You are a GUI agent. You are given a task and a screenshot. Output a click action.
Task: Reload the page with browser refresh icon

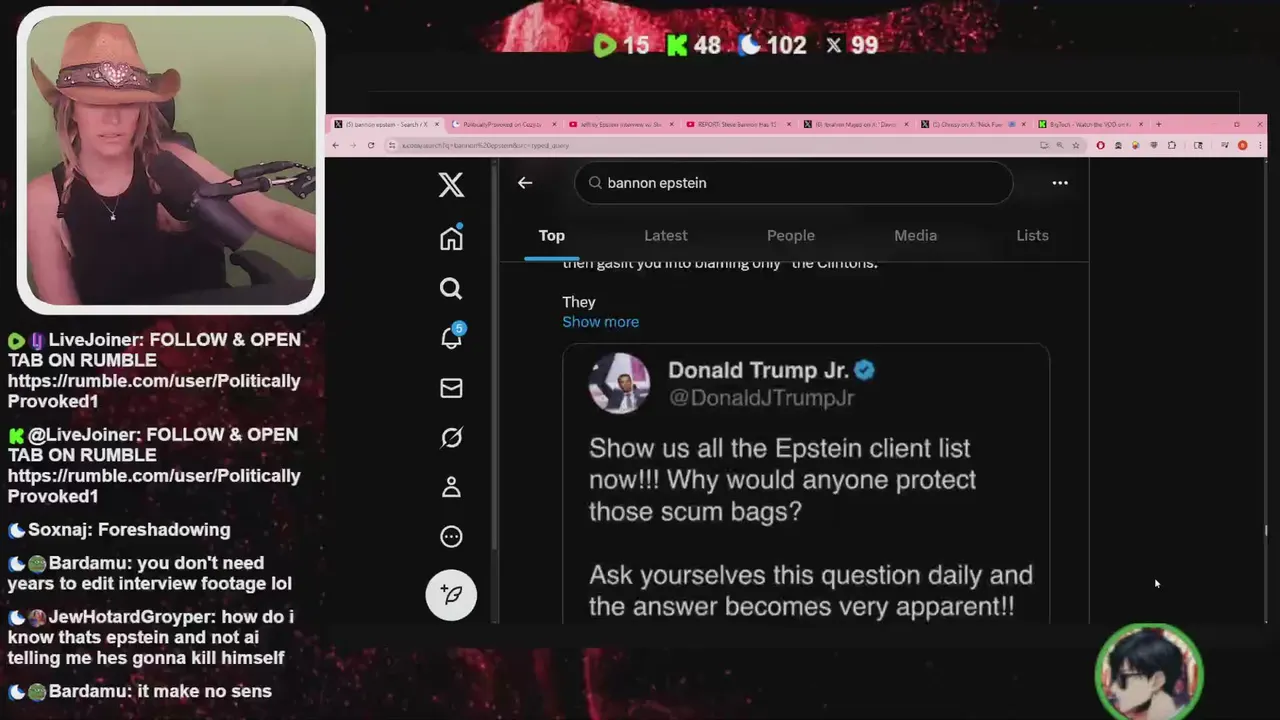(371, 145)
